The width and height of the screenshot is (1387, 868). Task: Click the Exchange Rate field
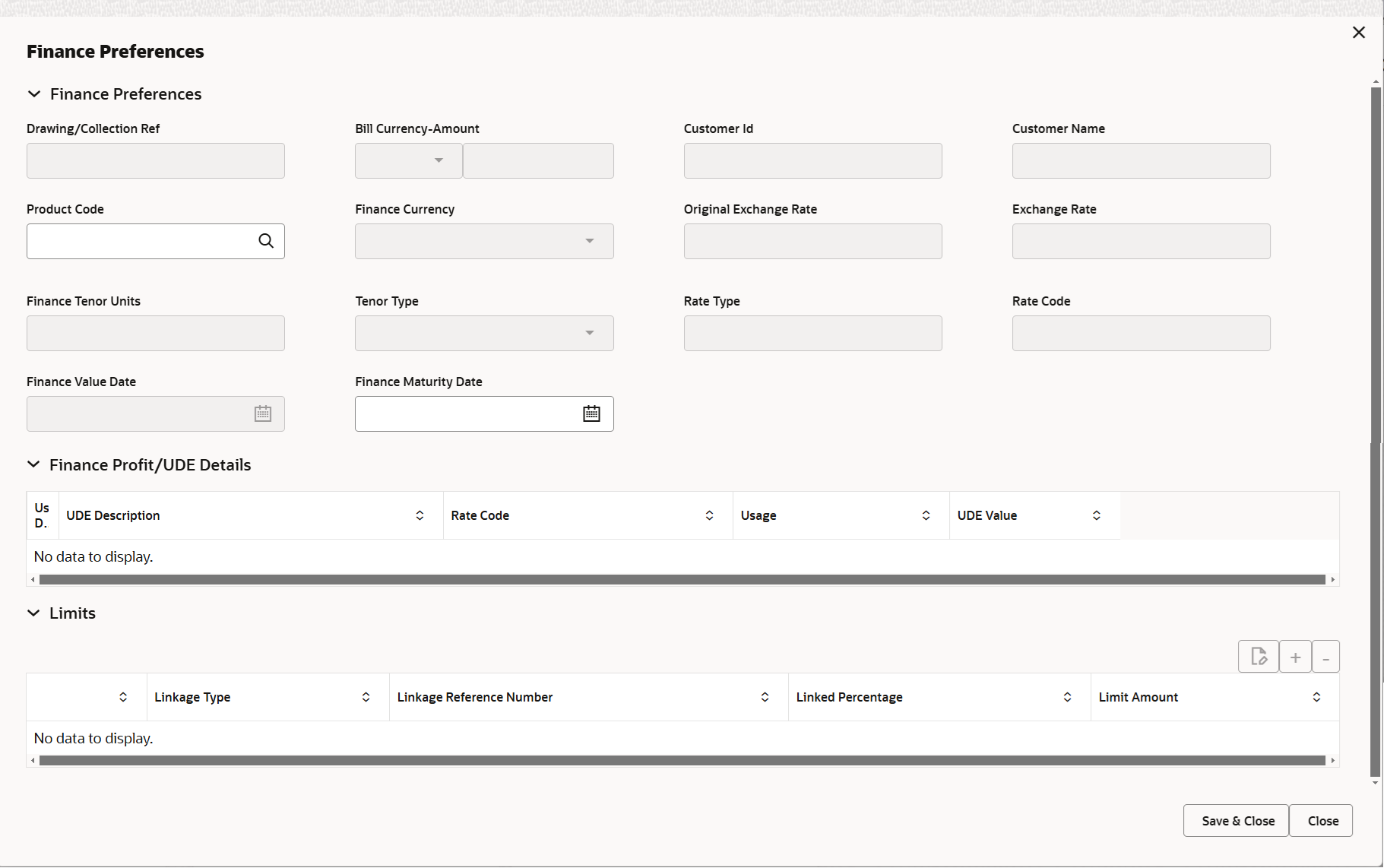tap(1142, 241)
